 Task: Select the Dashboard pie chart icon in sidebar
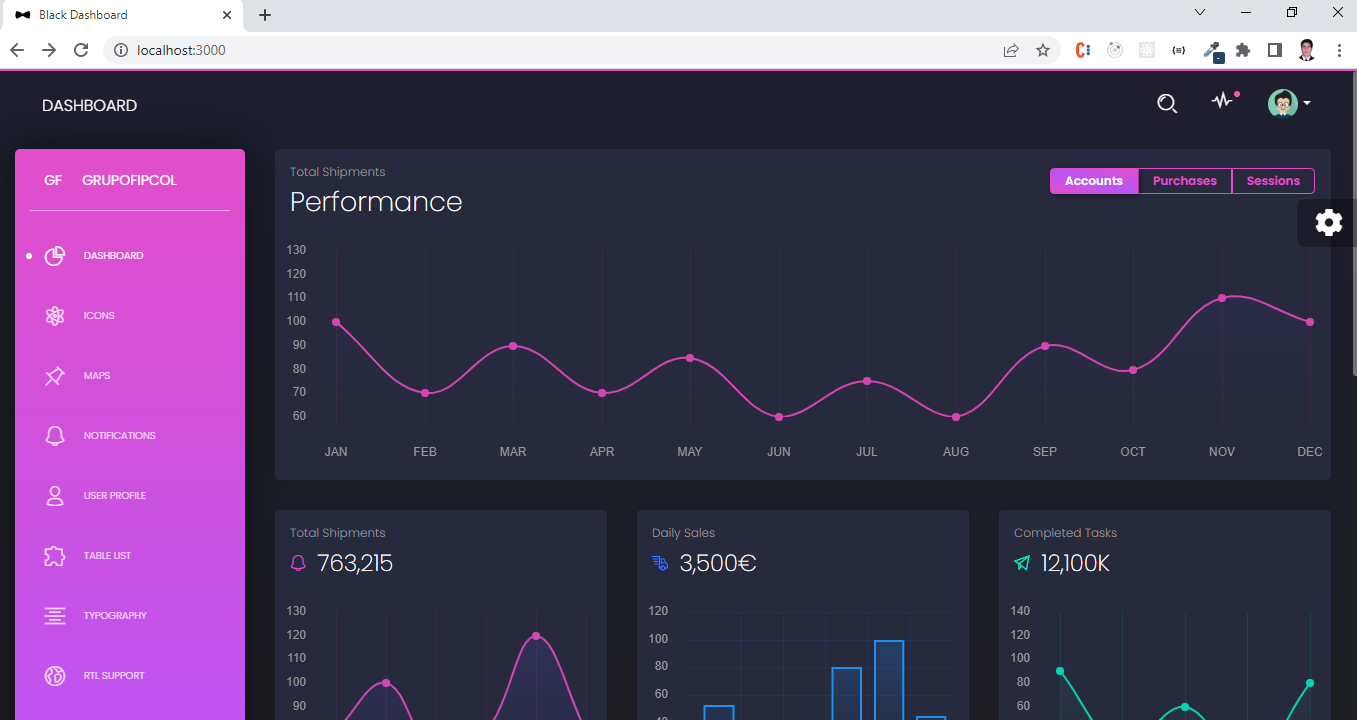click(54, 255)
